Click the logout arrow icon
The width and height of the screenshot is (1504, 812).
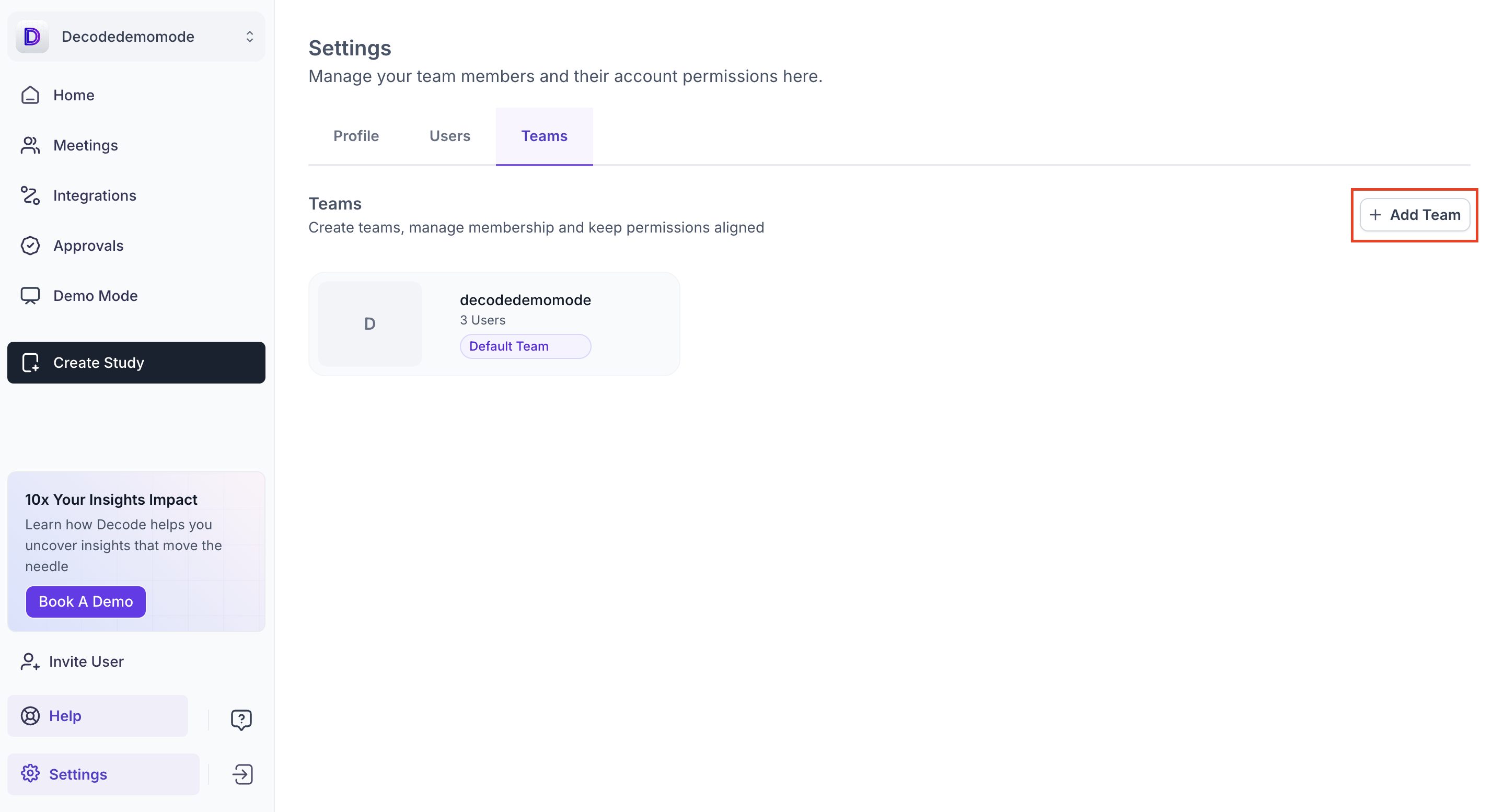tap(242, 775)
